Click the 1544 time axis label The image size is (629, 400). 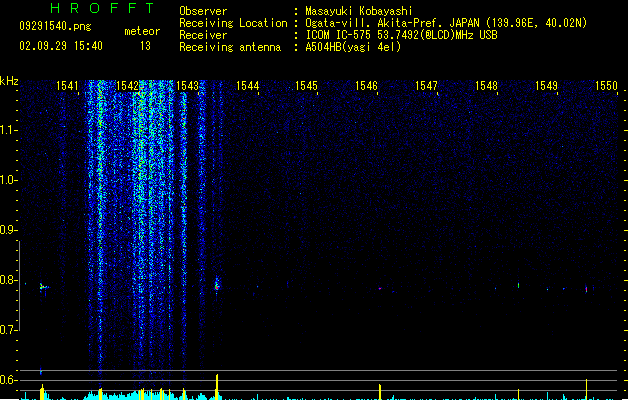247,86
